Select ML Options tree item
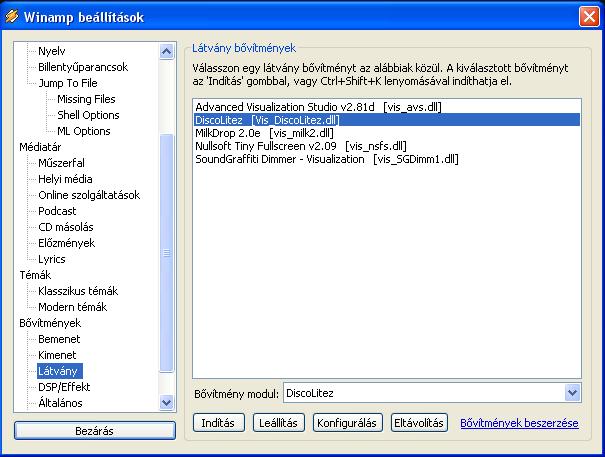 pyautogui.click(x=84, y=131)
